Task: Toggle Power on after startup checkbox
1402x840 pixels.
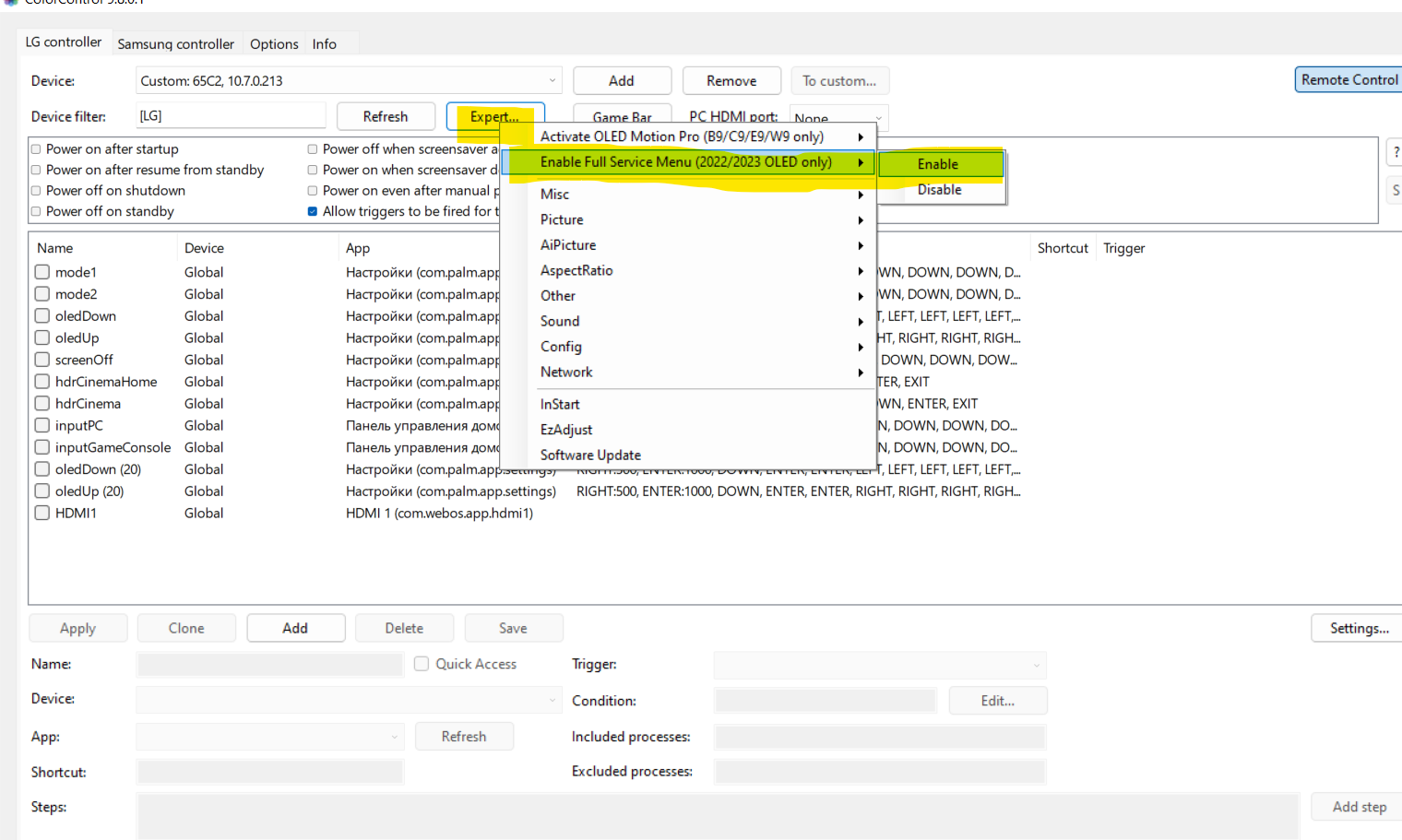Action: pos(37,149)
